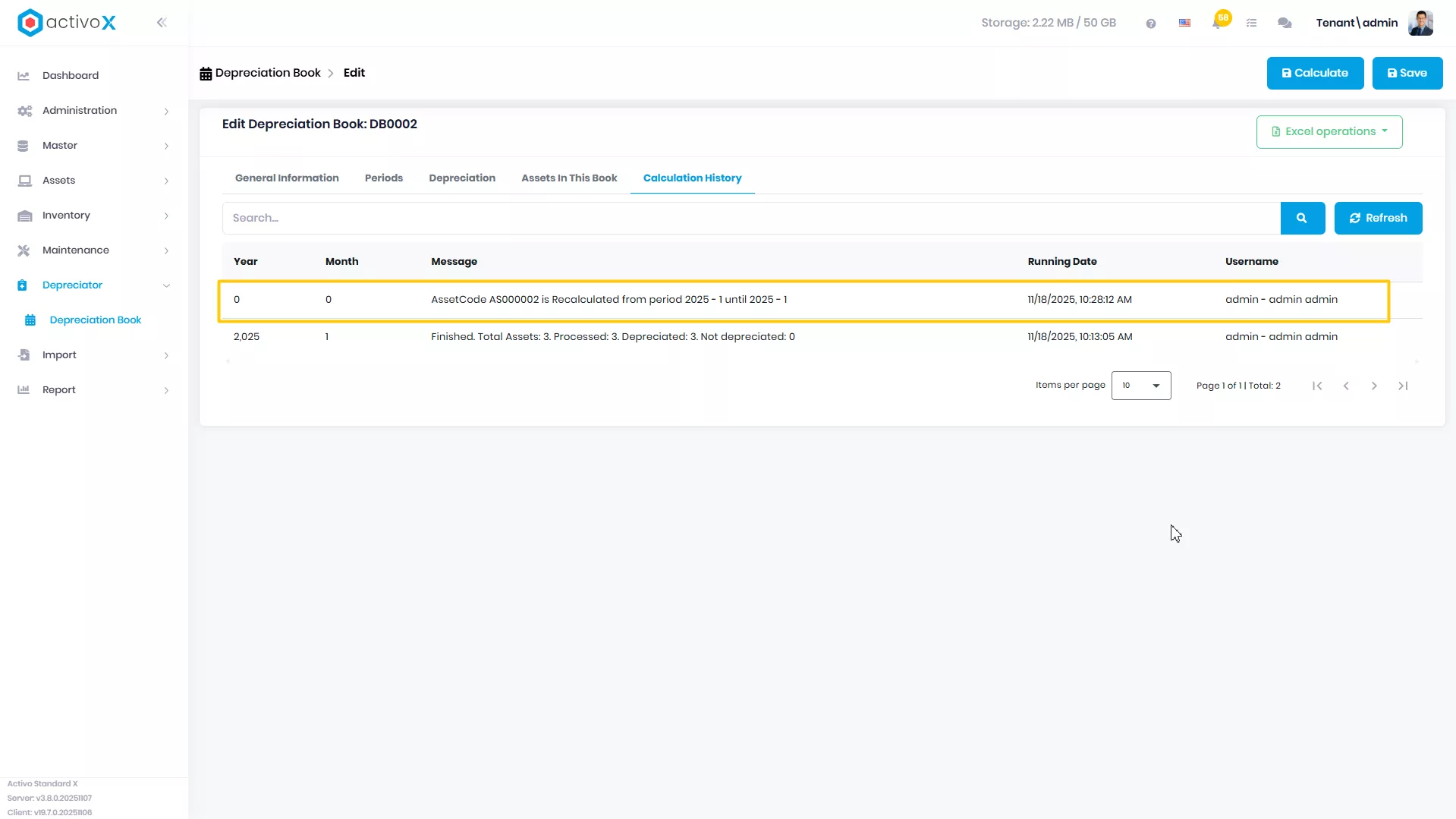
Task: Click the Administration gears icon
Action: coord(24,111)
